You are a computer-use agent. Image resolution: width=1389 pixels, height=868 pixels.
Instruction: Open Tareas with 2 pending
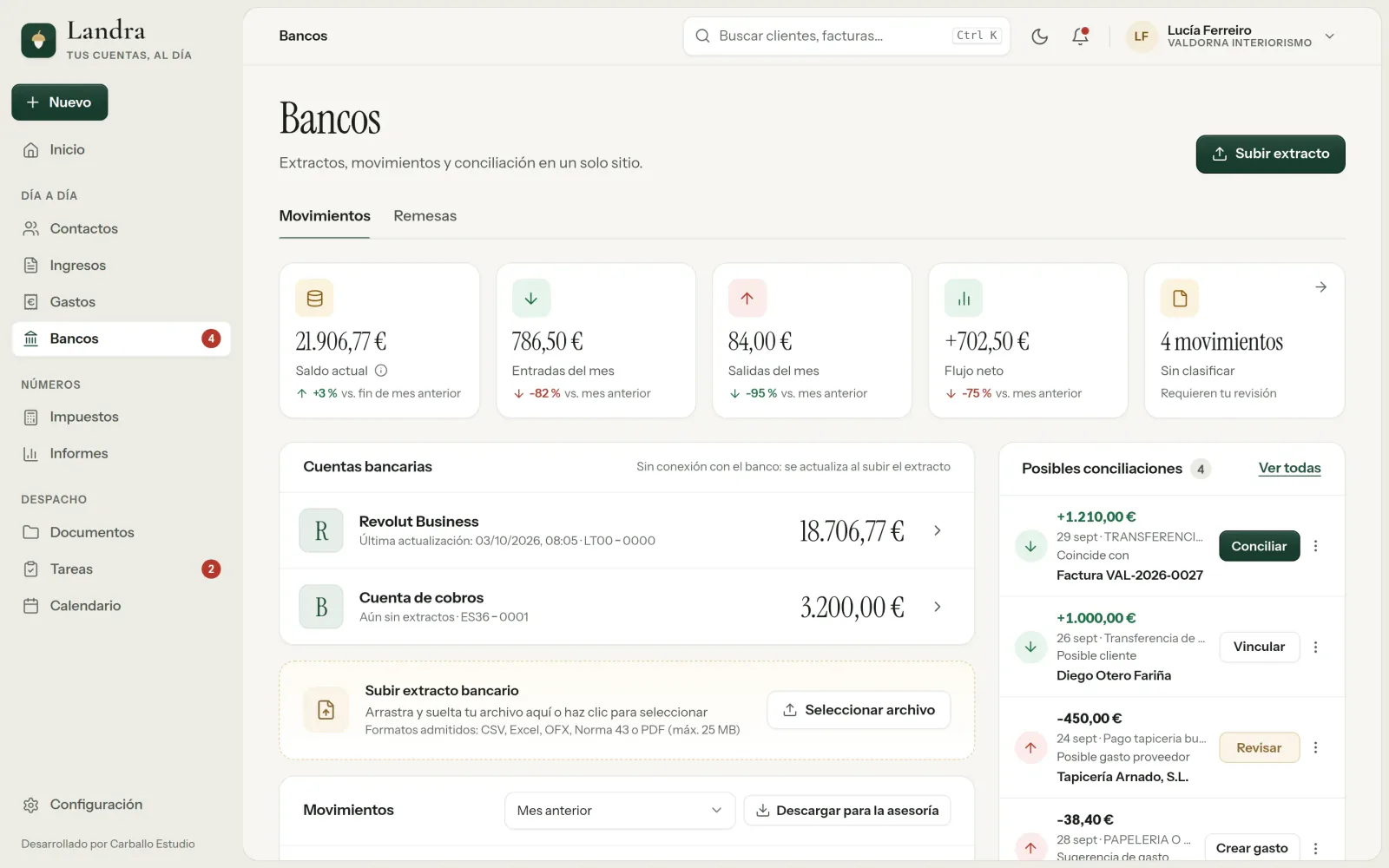coord(121,569)
